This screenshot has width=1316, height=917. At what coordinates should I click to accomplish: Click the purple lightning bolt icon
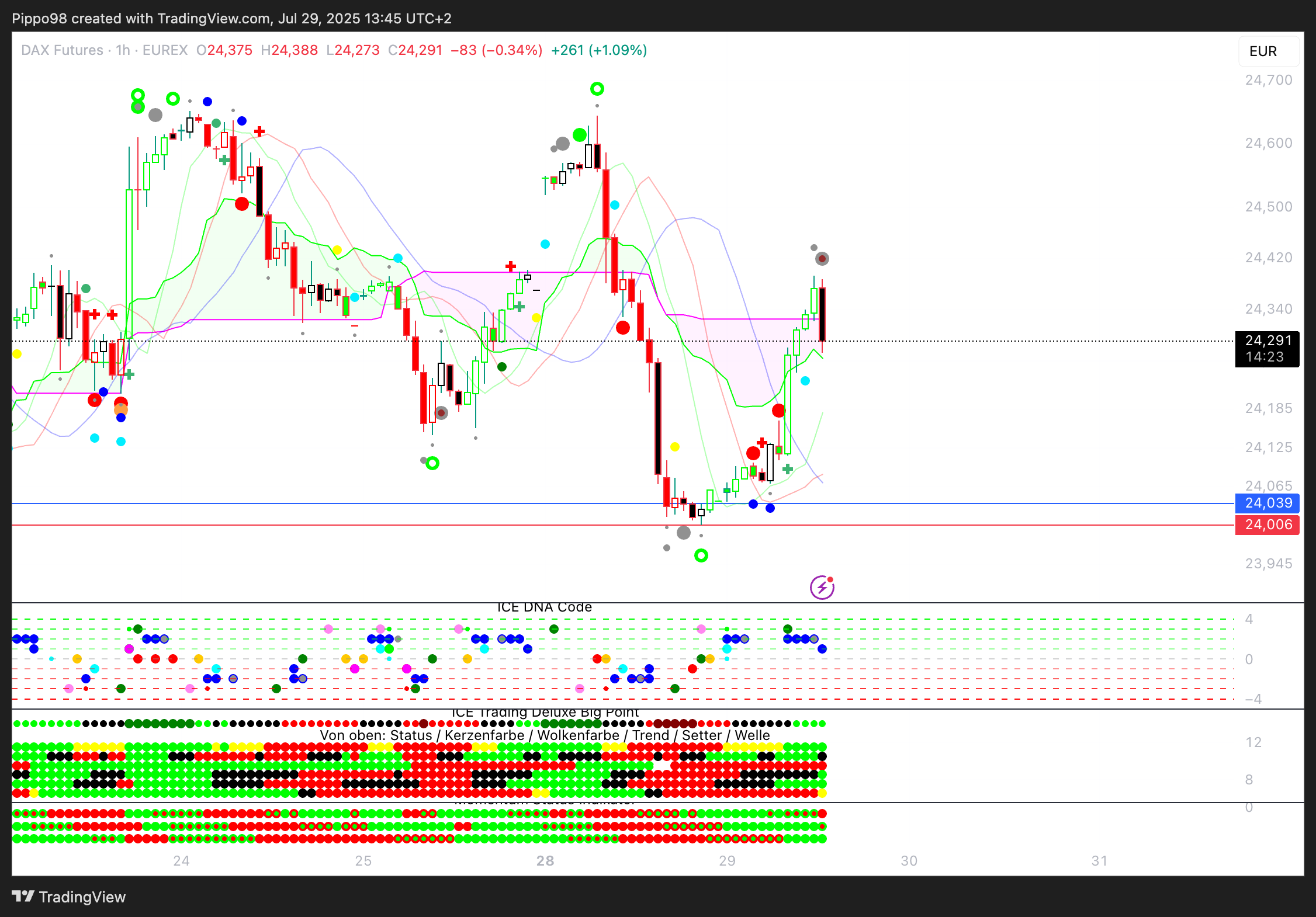pos(822,587)
